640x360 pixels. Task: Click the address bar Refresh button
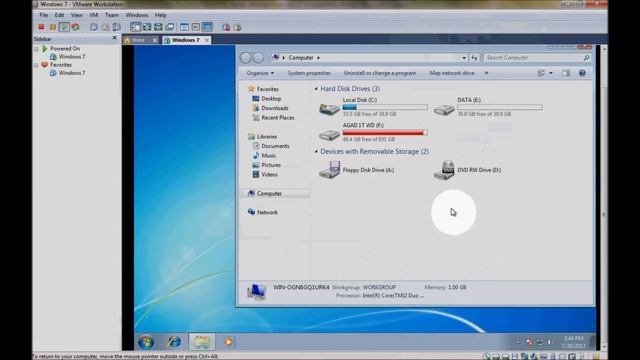point(474,58)
